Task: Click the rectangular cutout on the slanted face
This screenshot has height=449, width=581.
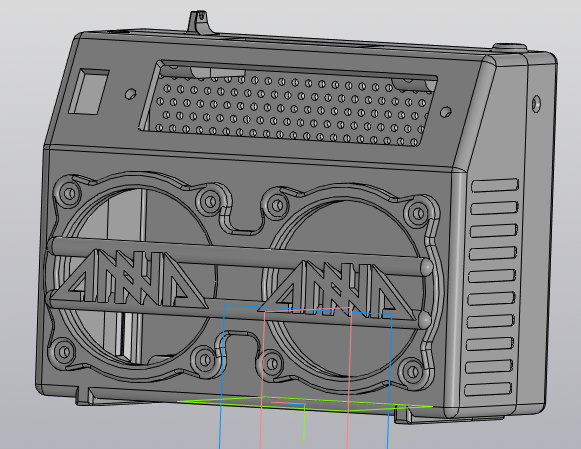Action: coord(89,91)
